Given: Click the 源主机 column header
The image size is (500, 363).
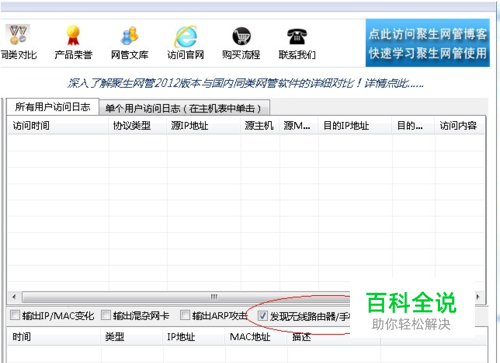Looking at the screenshot, I should tap(260, 126).
